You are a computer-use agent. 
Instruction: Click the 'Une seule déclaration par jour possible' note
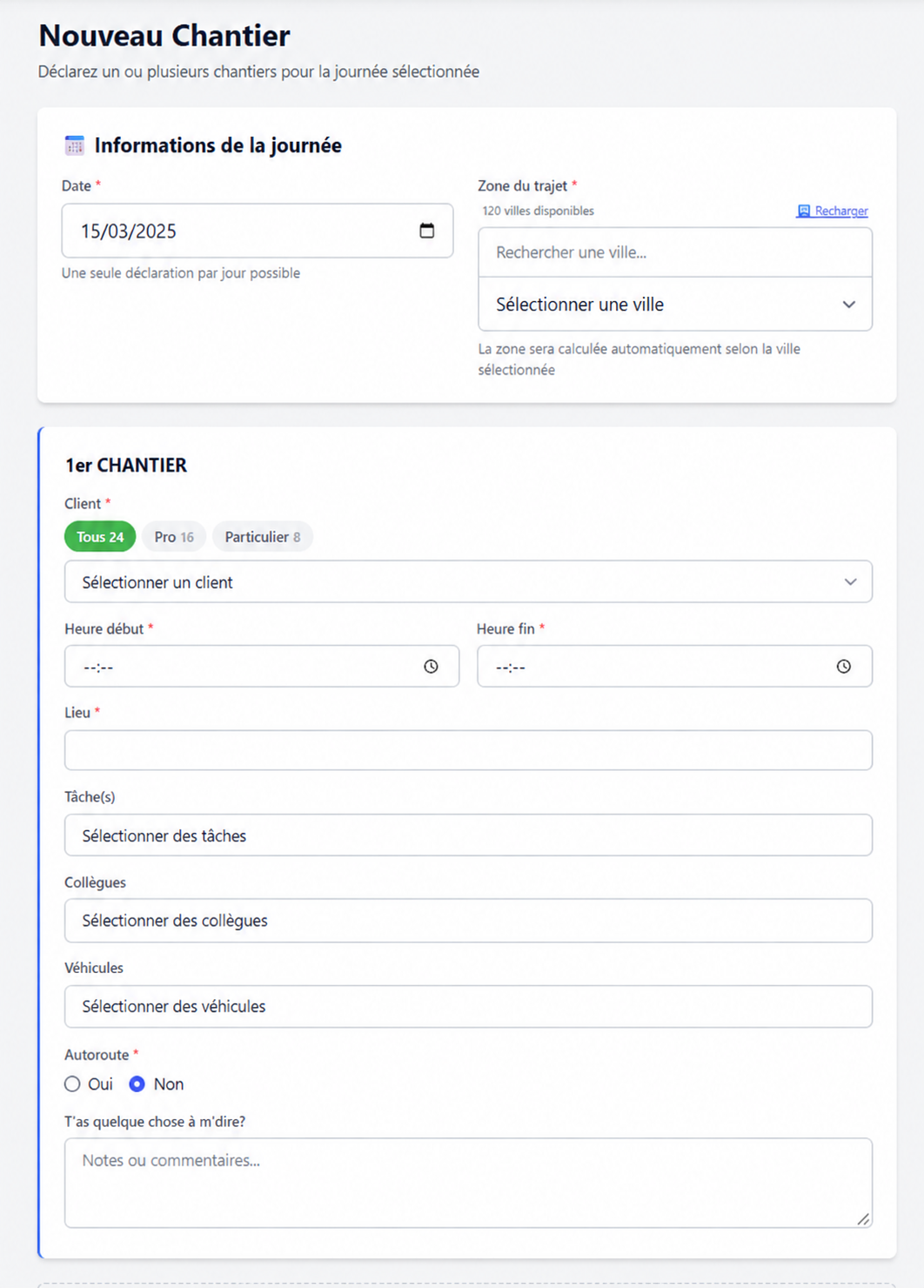pos(181,273)
